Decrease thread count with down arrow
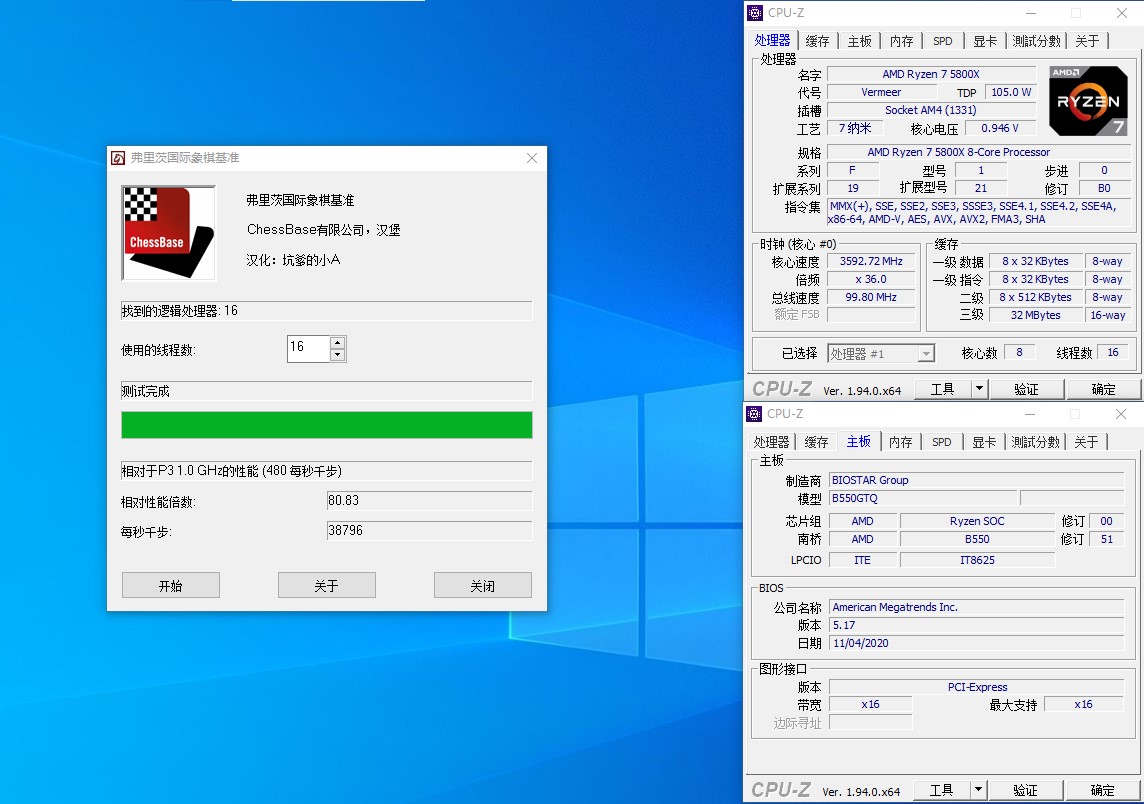1144x804 pixels. click(337, 355)
